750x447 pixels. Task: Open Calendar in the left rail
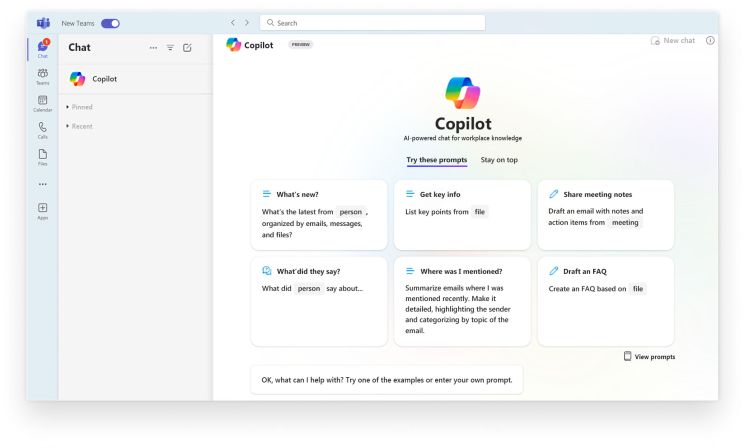pos(43,103)
